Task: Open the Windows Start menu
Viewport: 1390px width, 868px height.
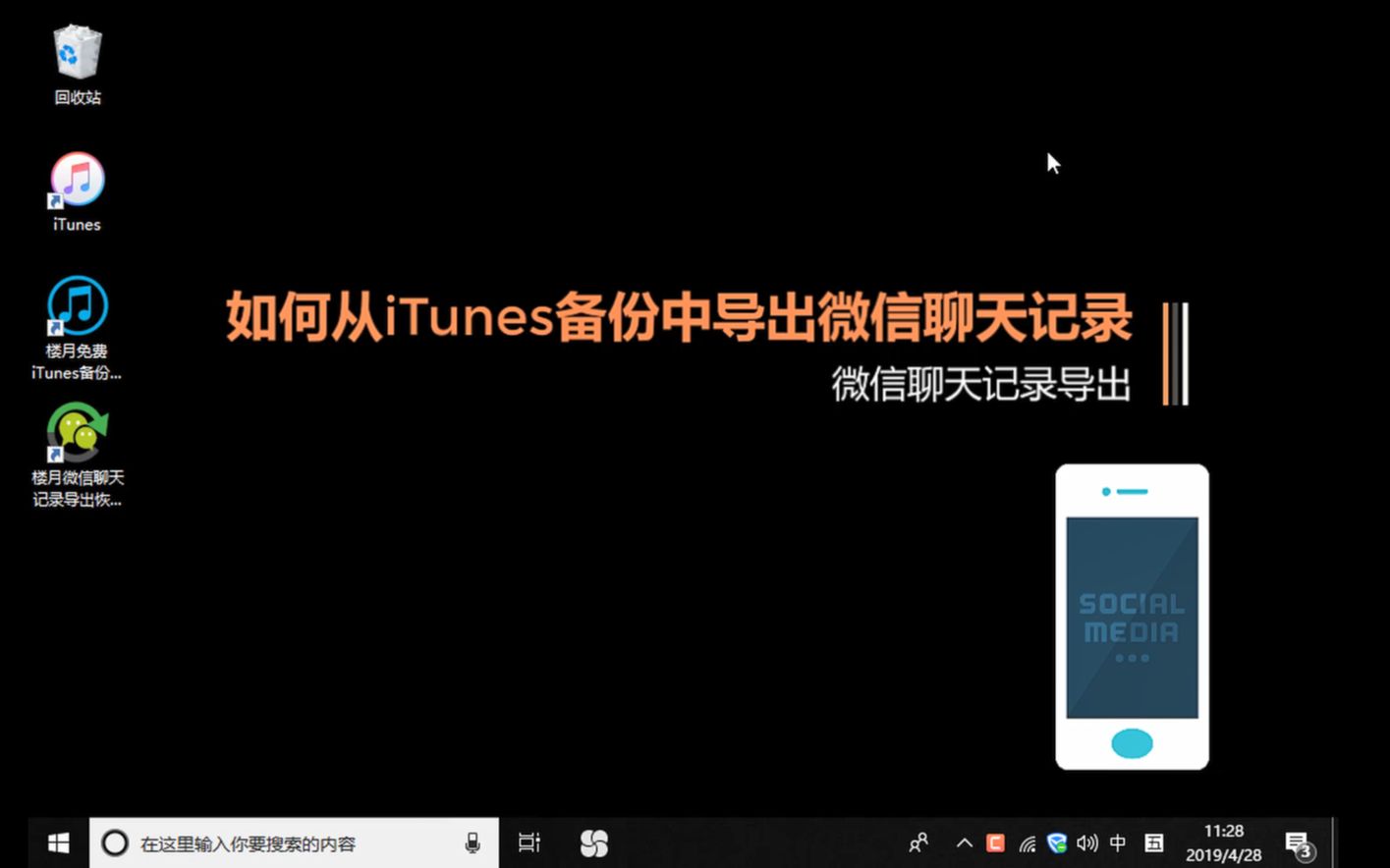Action: 59,843
